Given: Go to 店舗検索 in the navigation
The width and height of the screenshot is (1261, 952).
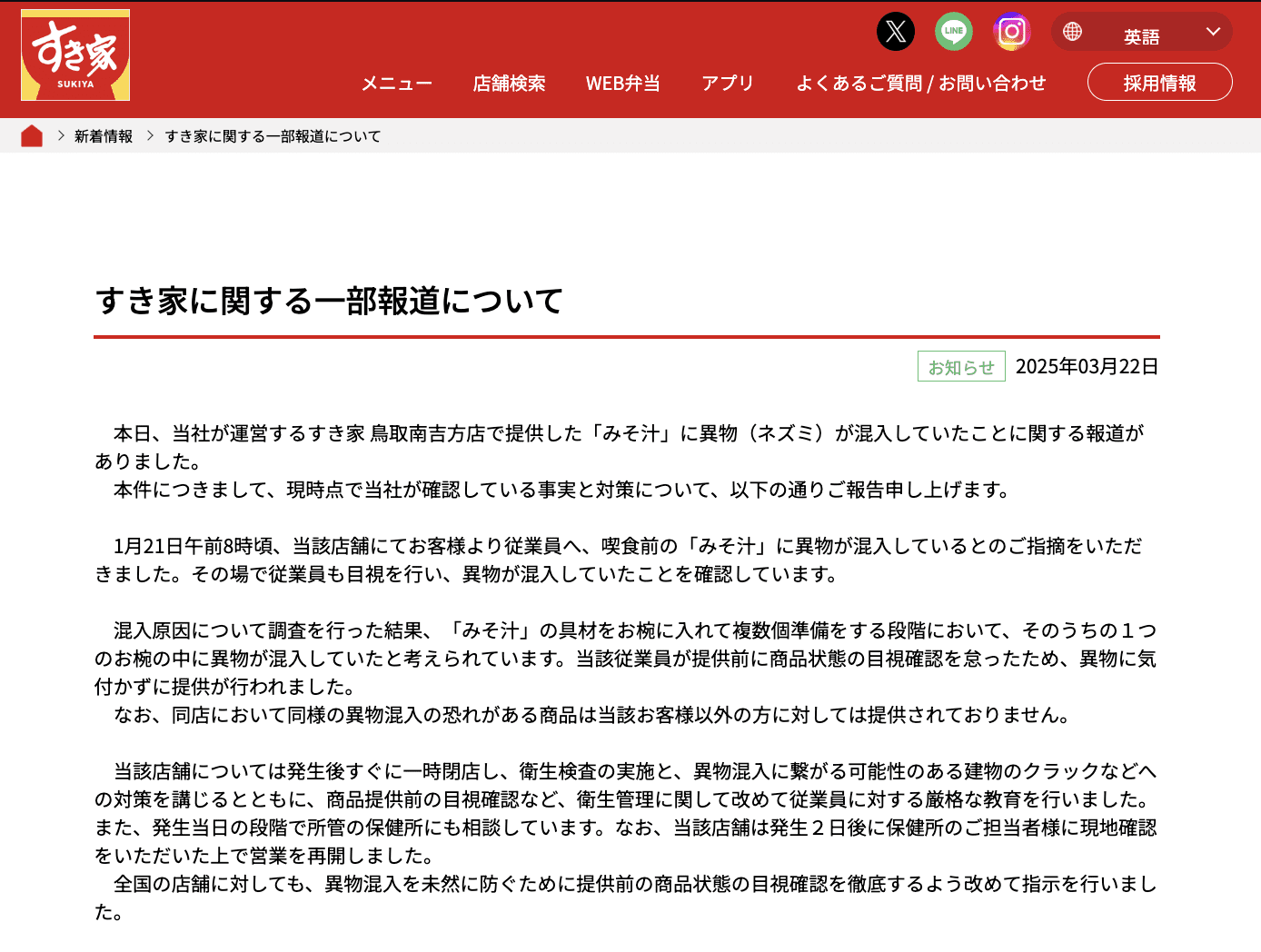Looking at the screenshot, I should tap(509, 84).
